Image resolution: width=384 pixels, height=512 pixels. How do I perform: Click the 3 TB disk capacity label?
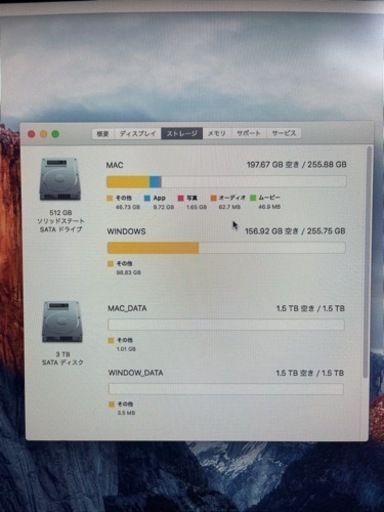click(x=63, y=354)
